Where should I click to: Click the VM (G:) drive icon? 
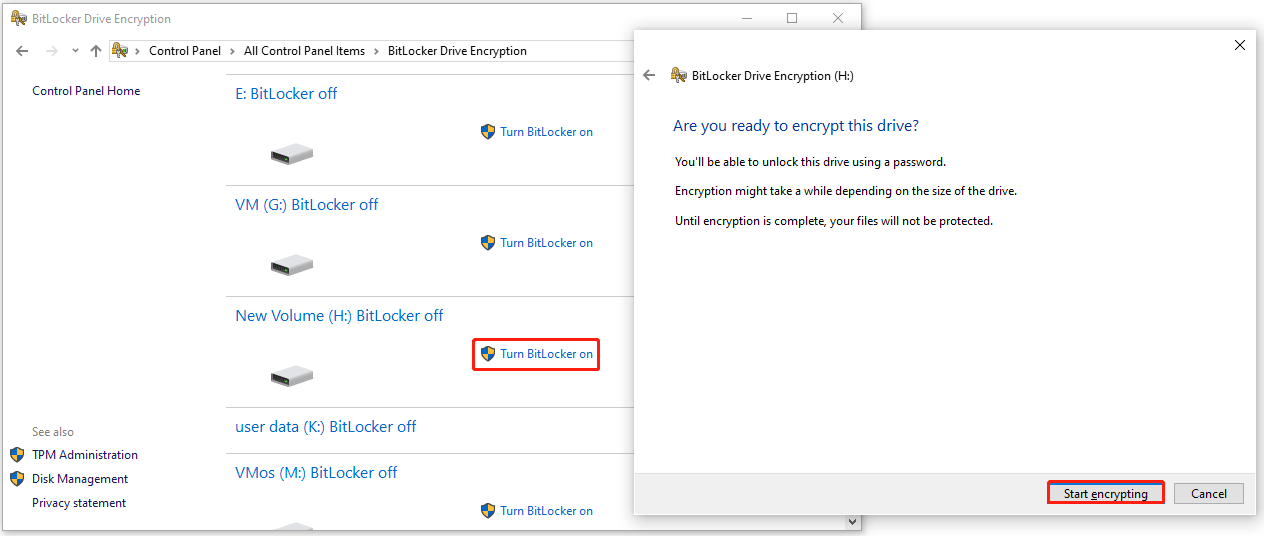[292, 265]
